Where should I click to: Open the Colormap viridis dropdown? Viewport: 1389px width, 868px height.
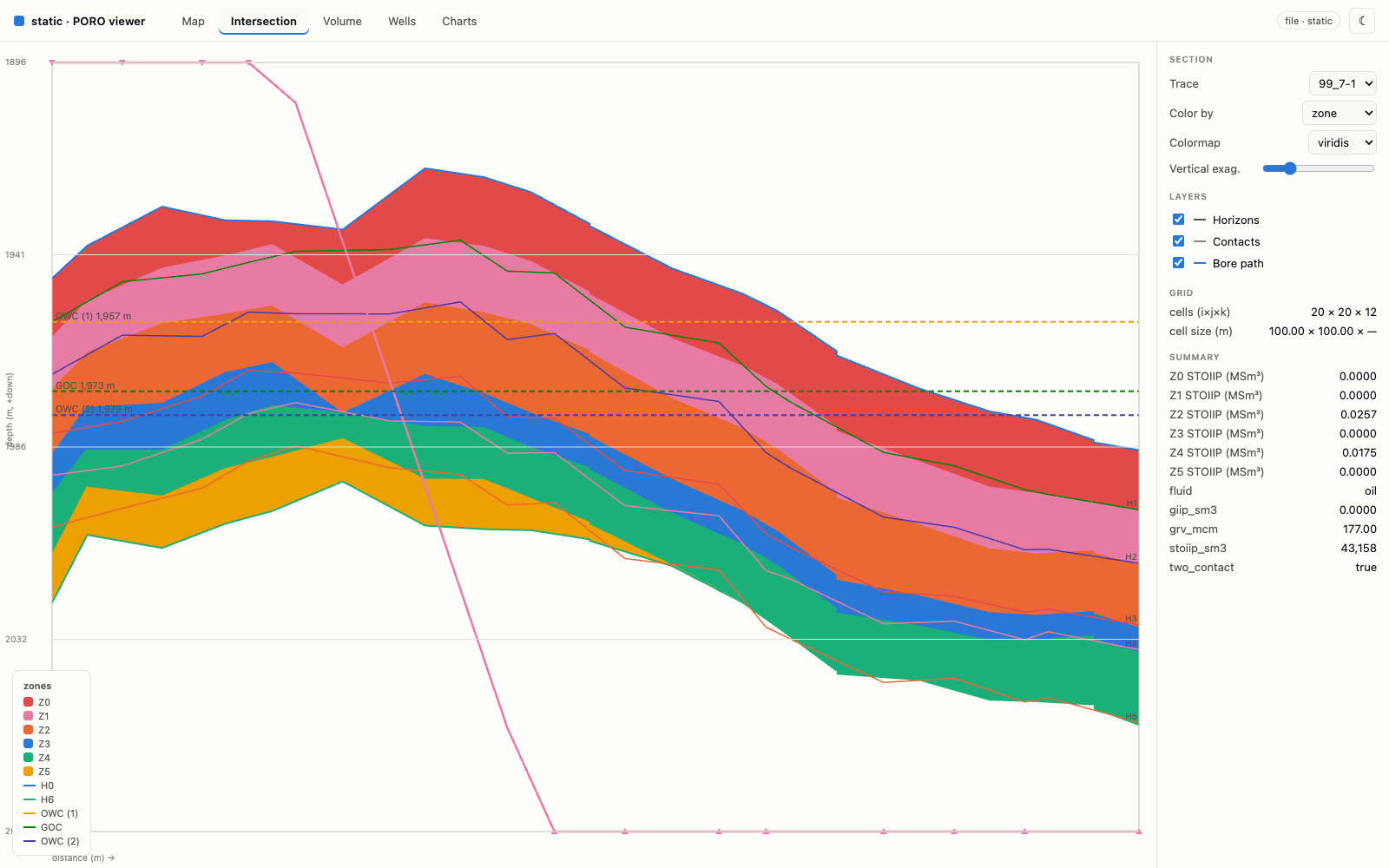pos(1342,142)
